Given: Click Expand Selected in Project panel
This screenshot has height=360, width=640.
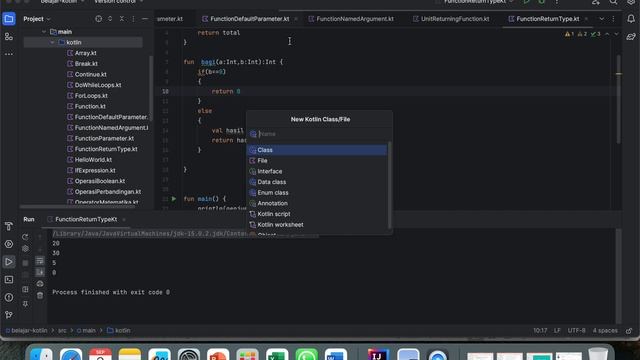Looking at the screenshot, I should tap(110, 19).
